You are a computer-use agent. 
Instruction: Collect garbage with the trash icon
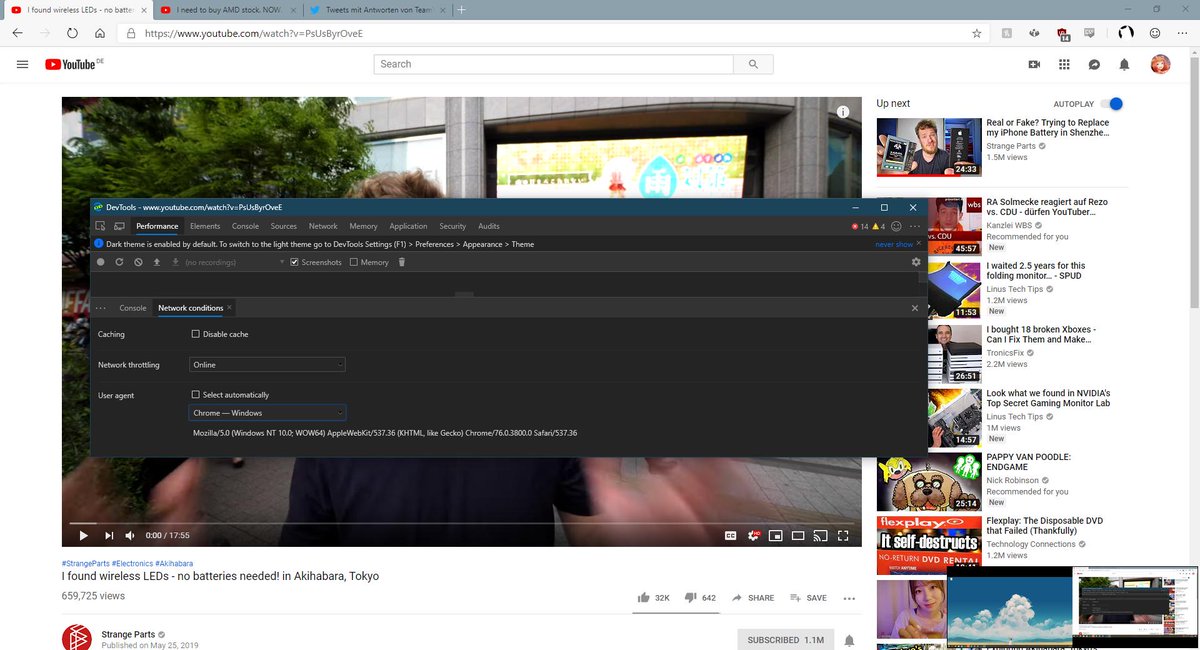pyautogui.click(x=402, y=262)
